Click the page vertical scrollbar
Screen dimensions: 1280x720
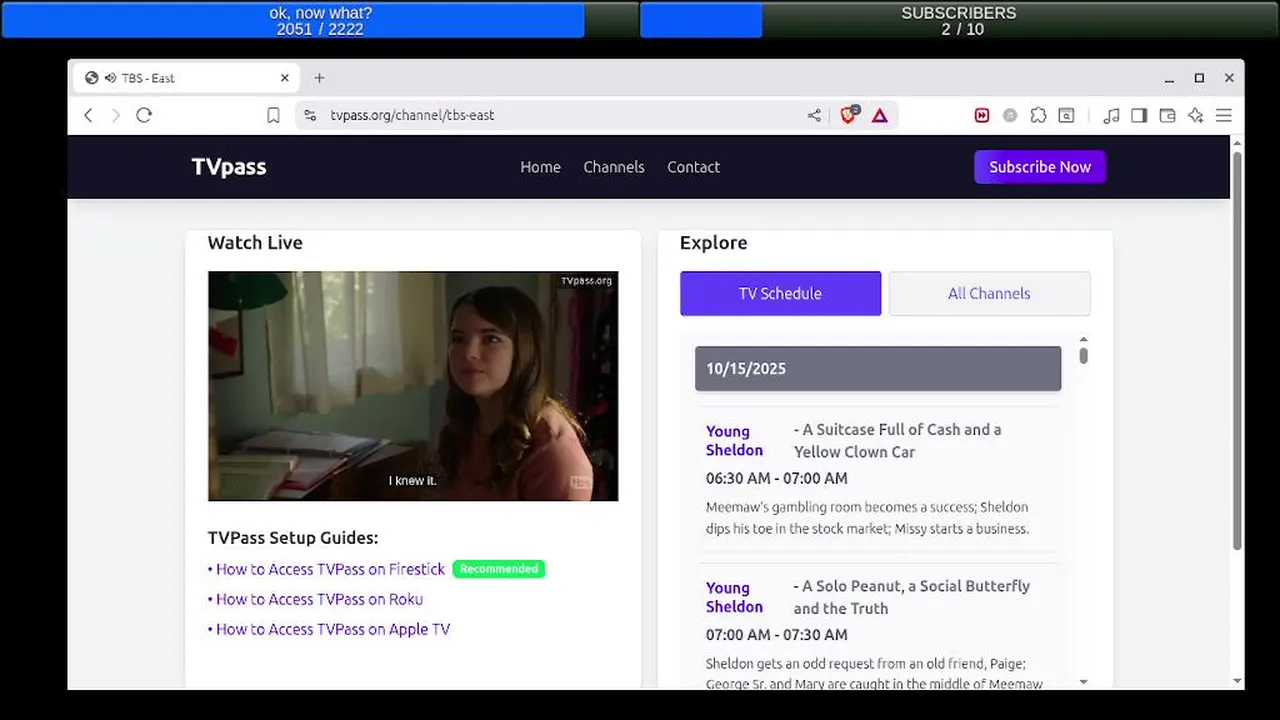click(x=1237, y=350)
